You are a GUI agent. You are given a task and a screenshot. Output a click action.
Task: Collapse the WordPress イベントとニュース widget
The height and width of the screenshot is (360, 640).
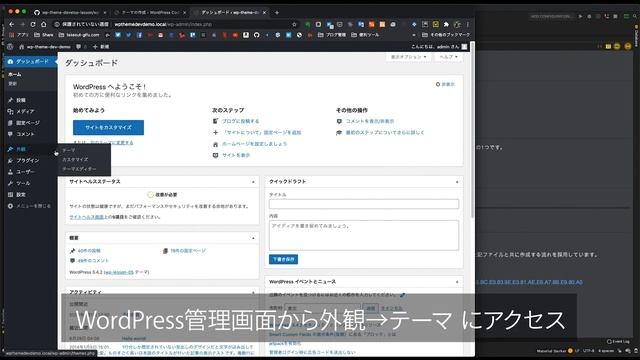click(457, 282)
